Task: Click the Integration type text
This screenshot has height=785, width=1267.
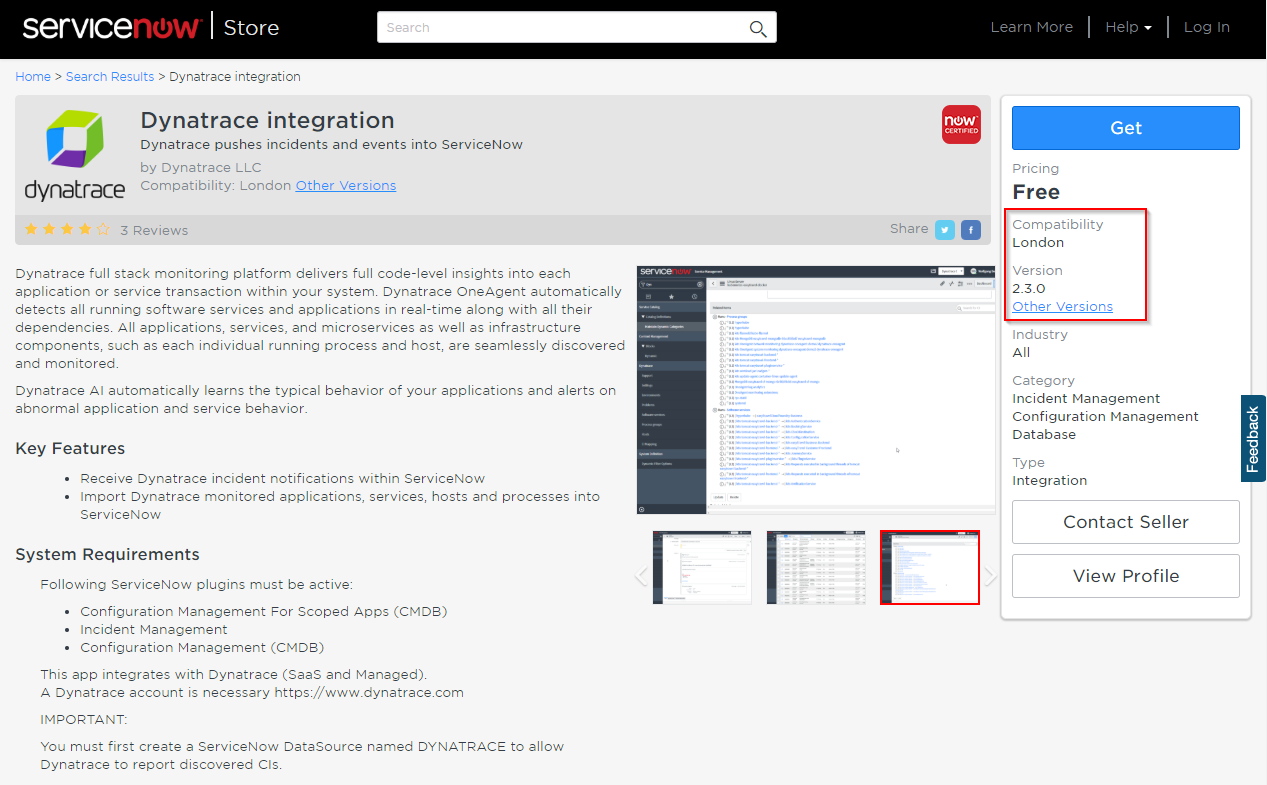Action: (x=1049, y=480)
